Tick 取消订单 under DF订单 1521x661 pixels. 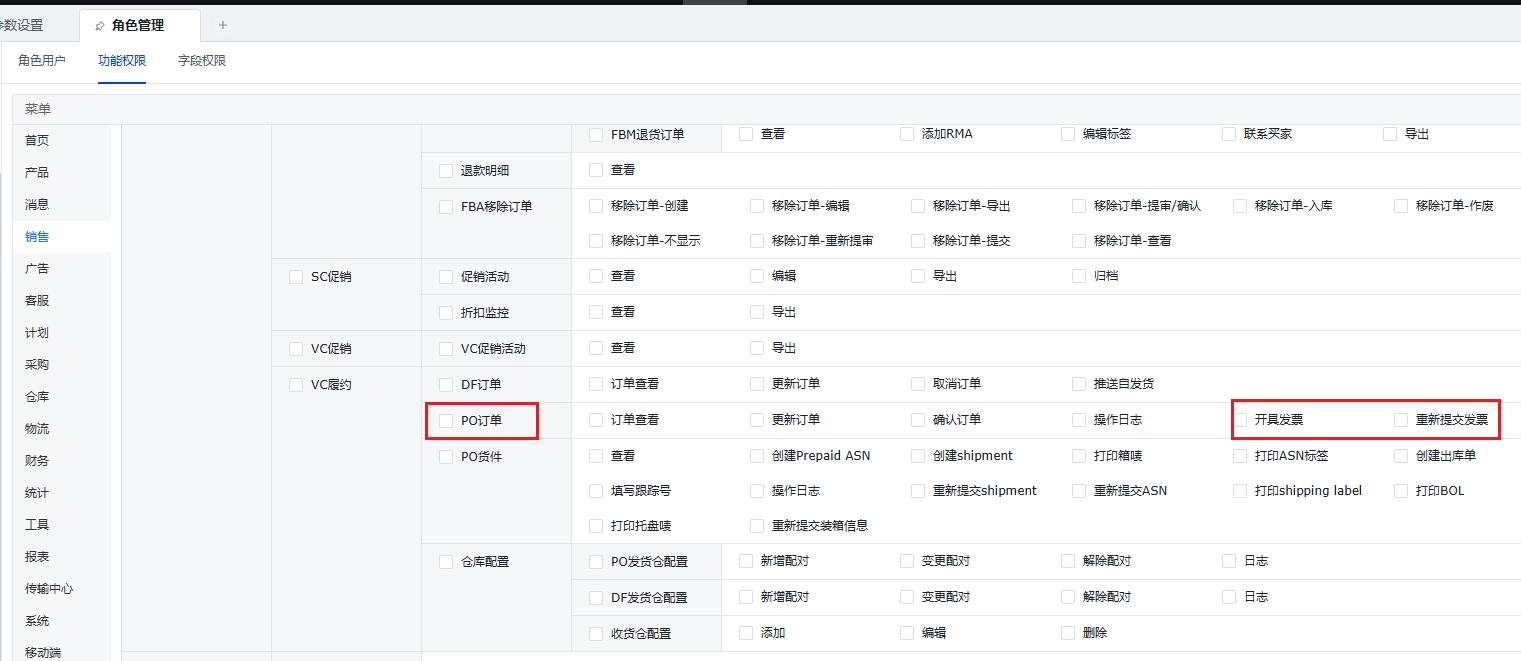pyautogui.click(x=918, y=384)
